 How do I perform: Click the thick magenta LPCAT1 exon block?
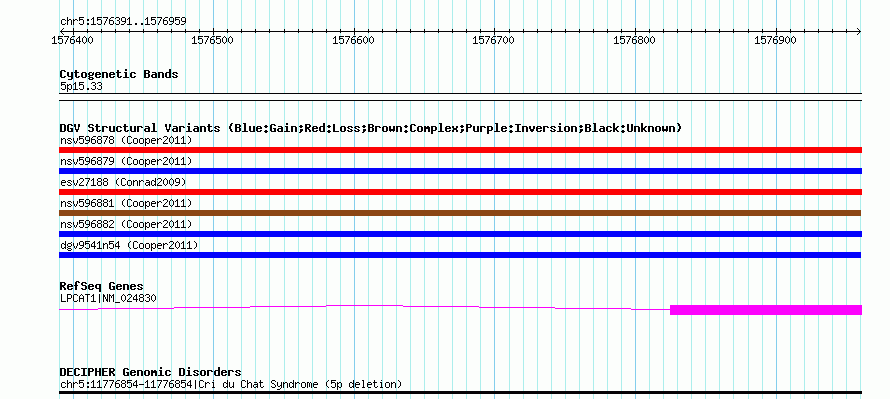766,310
